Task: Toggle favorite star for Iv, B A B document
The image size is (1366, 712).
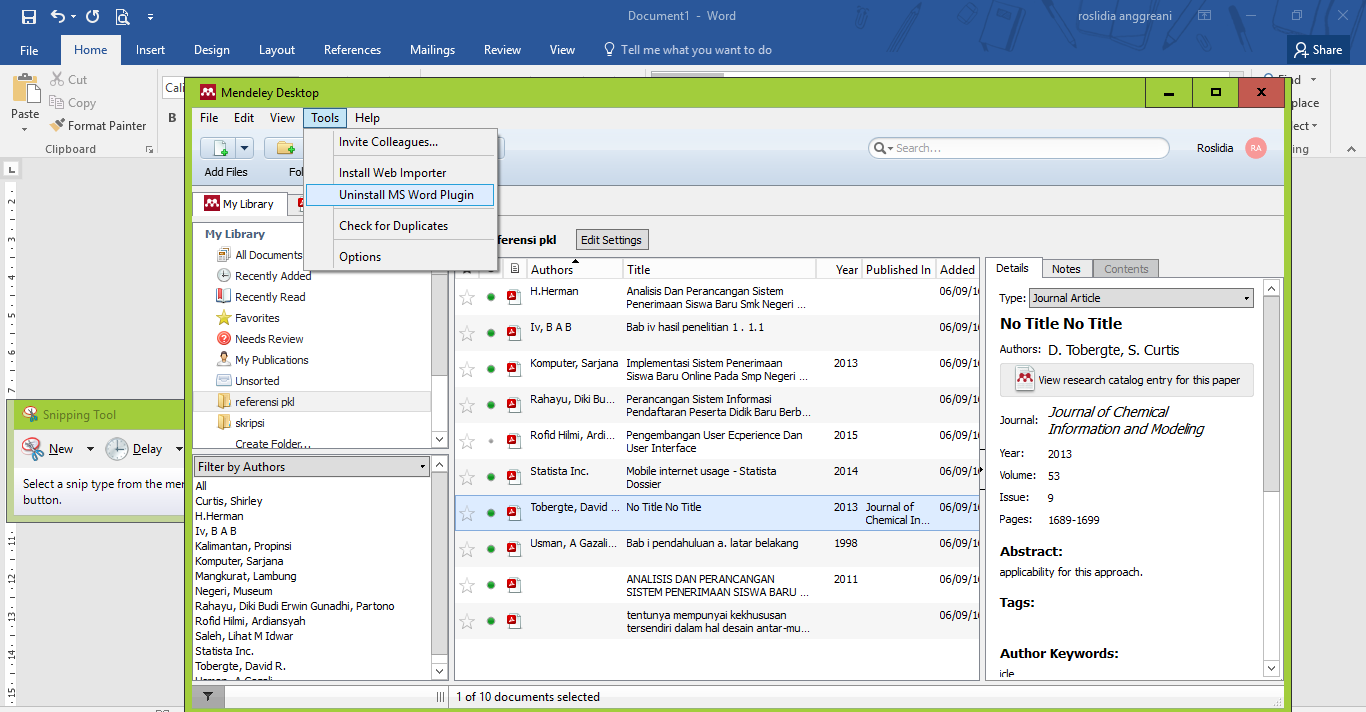Action: pos(467,333)
